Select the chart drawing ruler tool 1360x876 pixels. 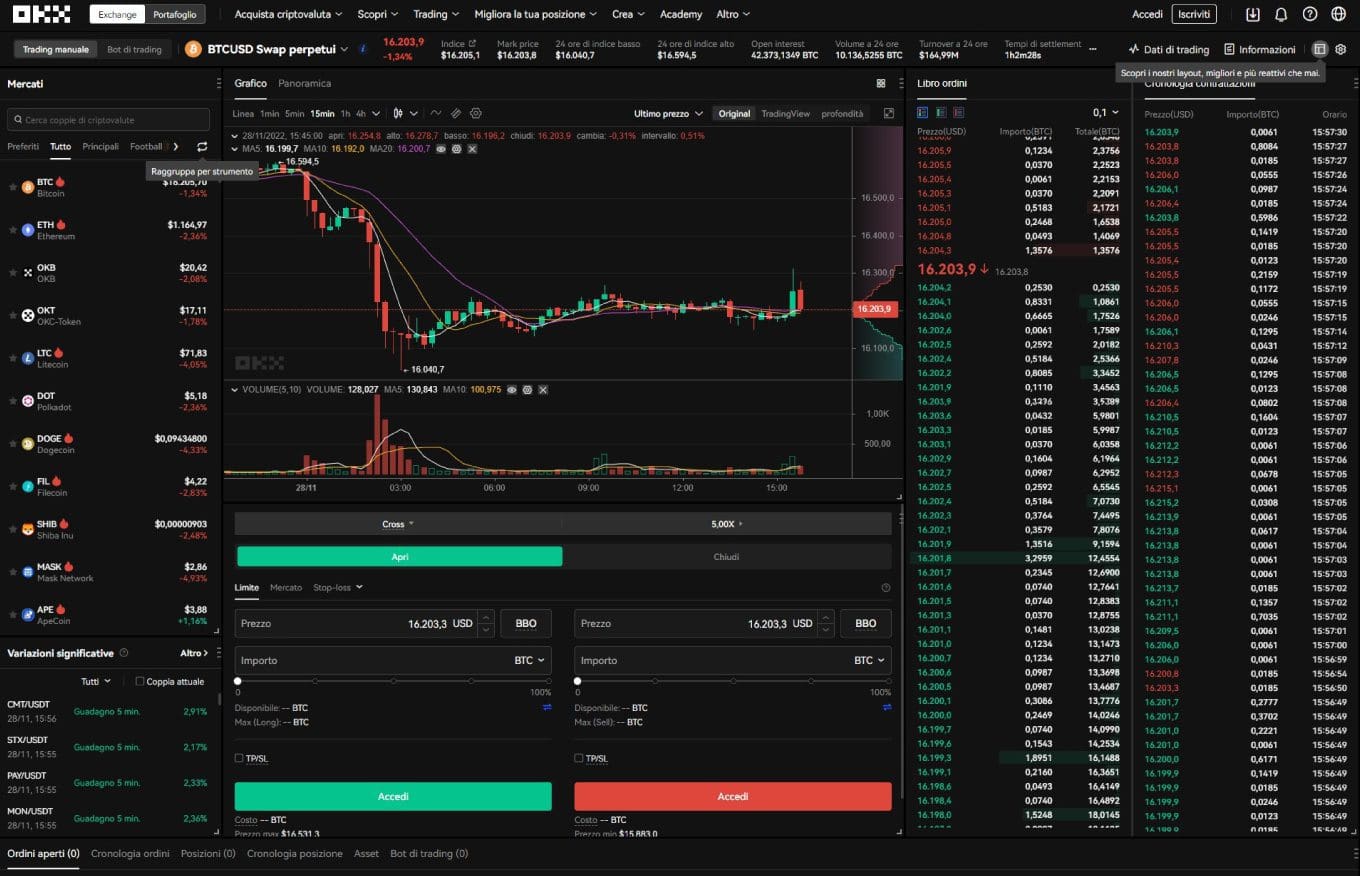(456, 113)
